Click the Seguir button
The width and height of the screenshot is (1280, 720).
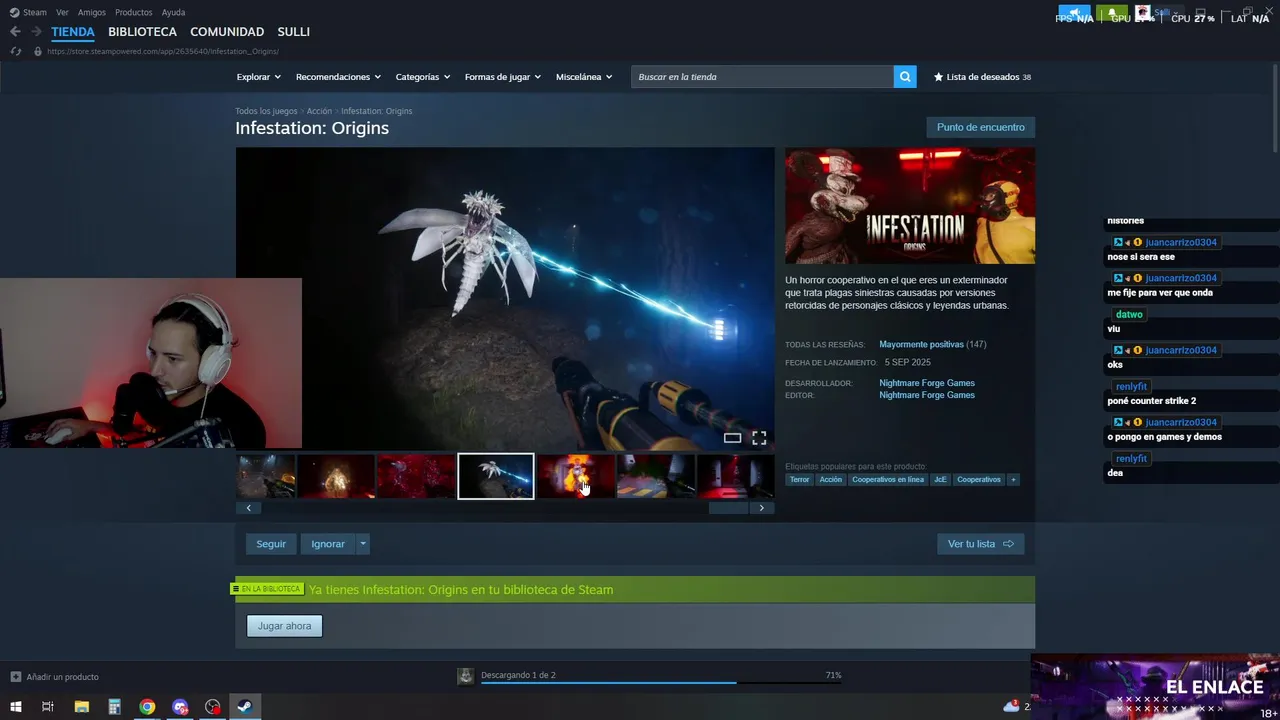tap(271, 544)
